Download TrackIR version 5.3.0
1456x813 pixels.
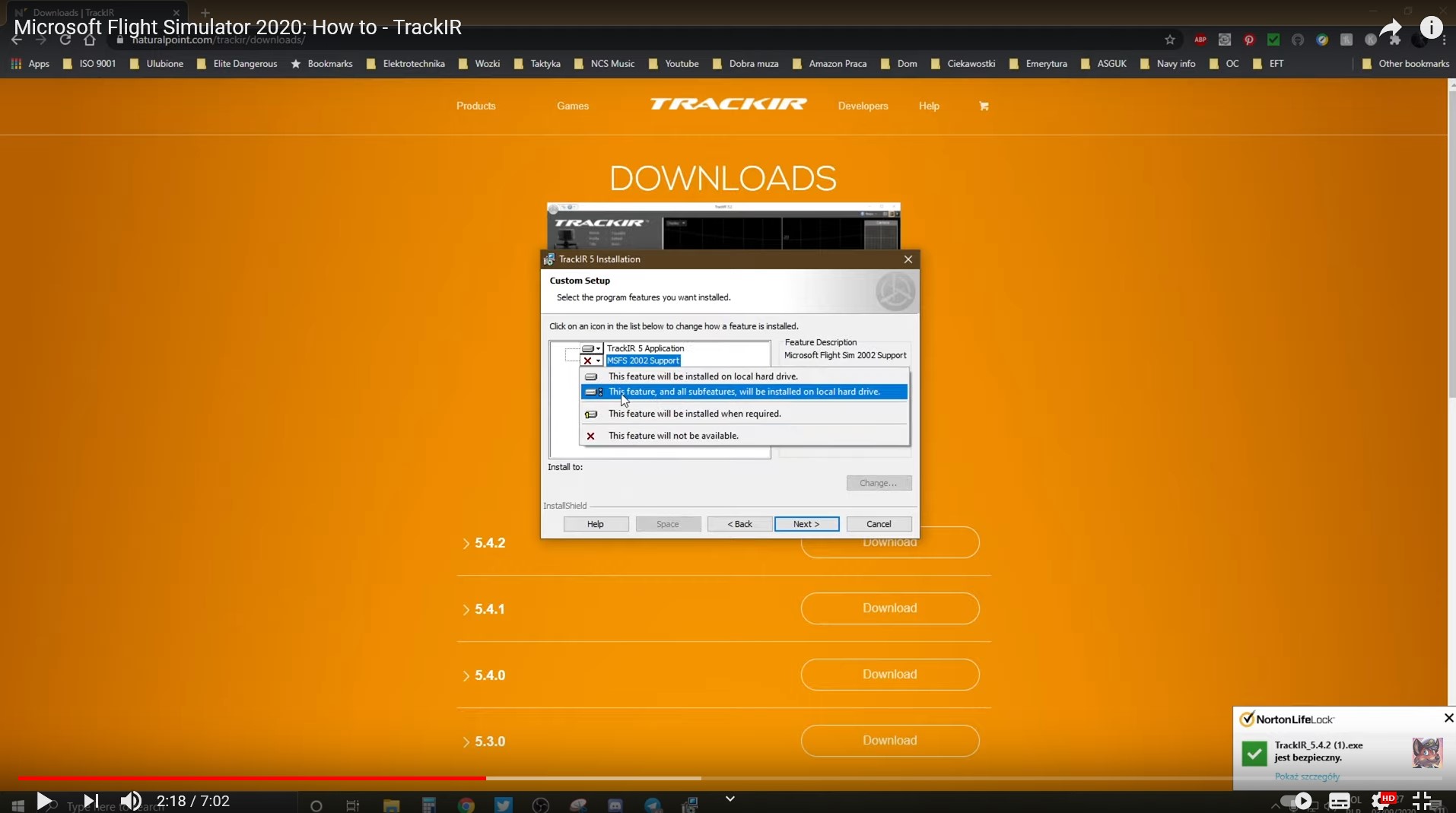click(890, 741)
